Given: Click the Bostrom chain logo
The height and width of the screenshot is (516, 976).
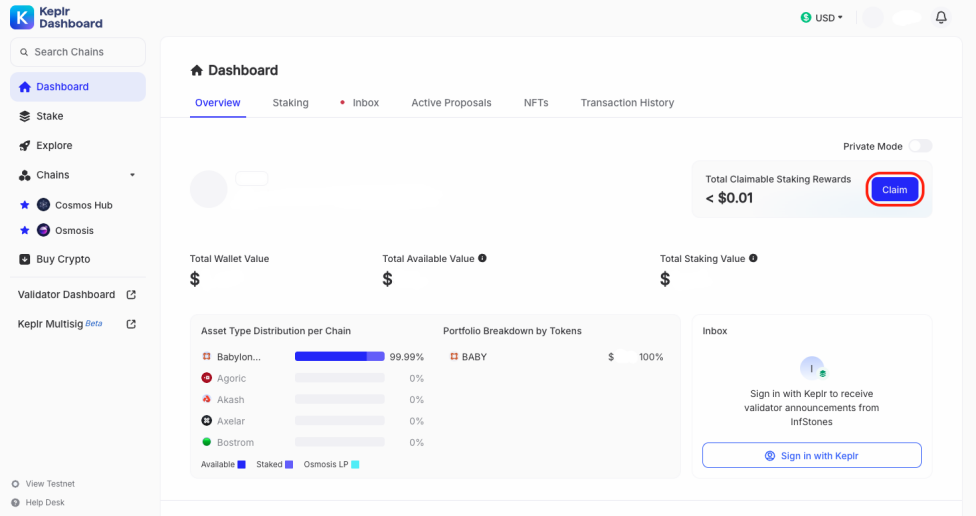Looking at the screenshot, I should coord(207,442).
